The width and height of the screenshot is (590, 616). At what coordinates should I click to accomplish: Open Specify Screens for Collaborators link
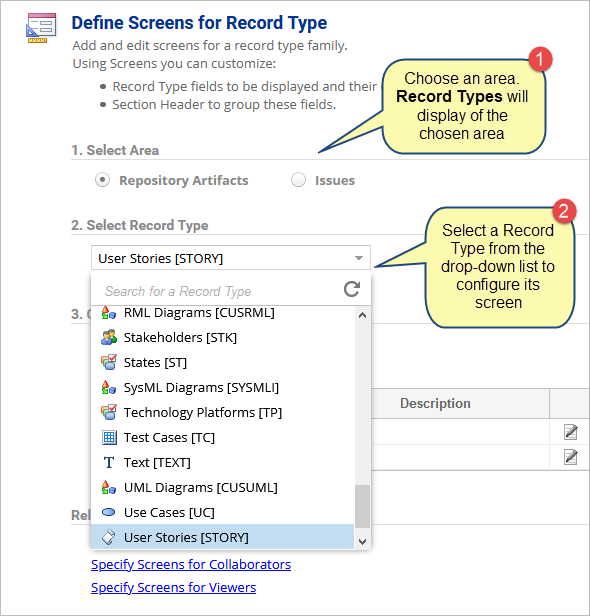tap(191, 565)
